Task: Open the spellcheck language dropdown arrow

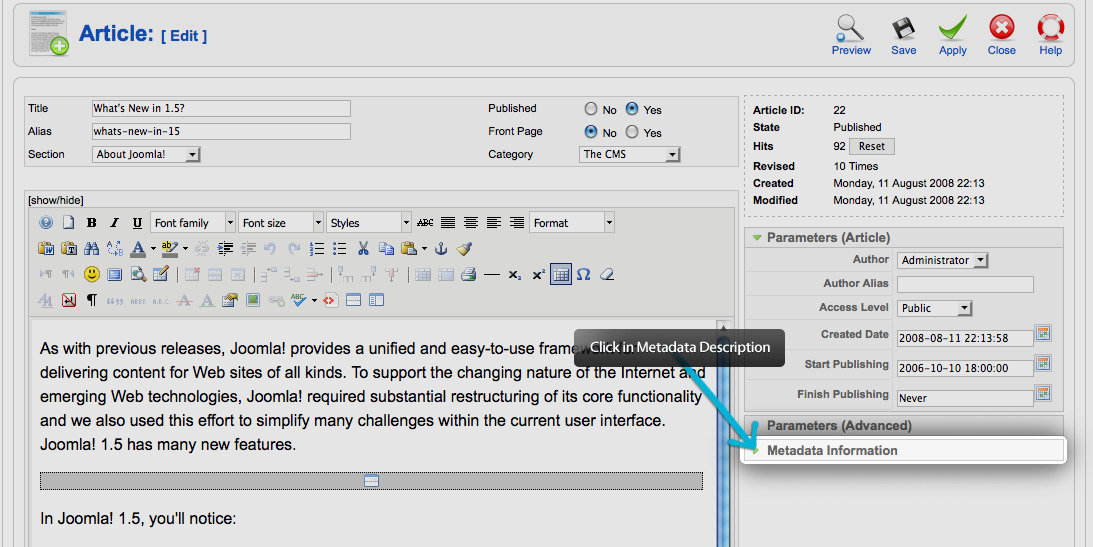Action: click(x=314, y=301)
